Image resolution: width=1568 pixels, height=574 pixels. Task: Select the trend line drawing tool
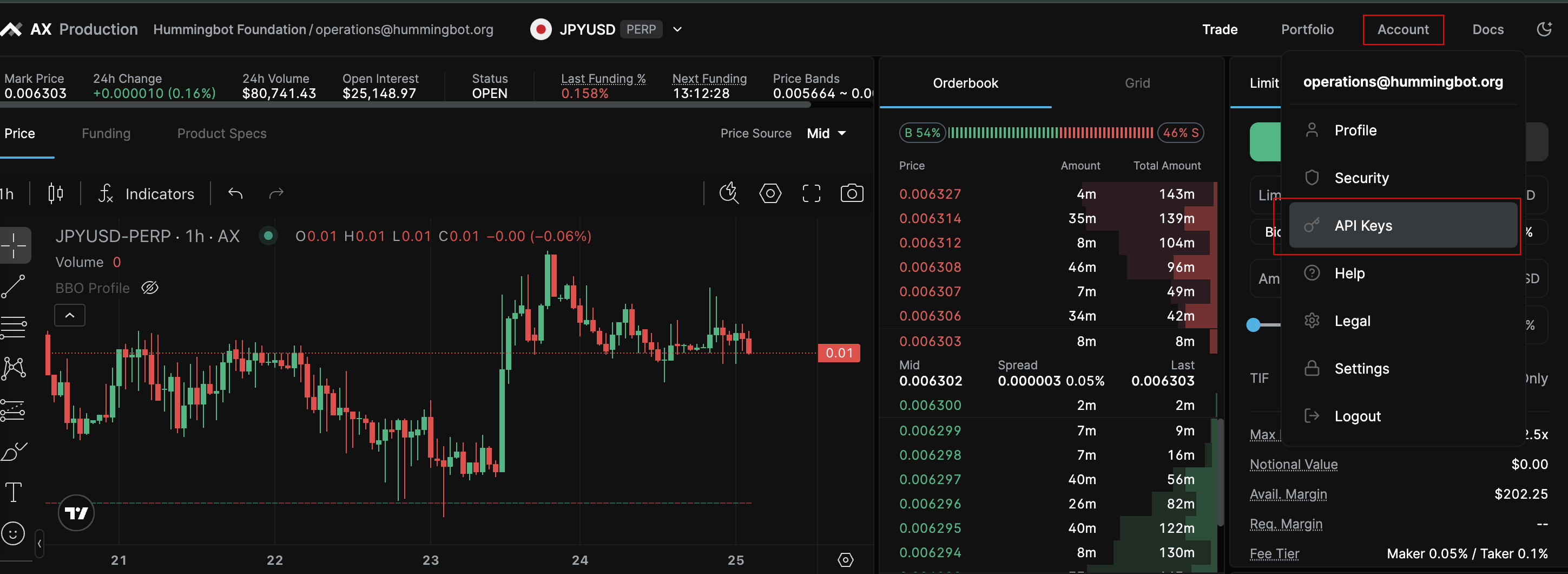click(14, 286)
